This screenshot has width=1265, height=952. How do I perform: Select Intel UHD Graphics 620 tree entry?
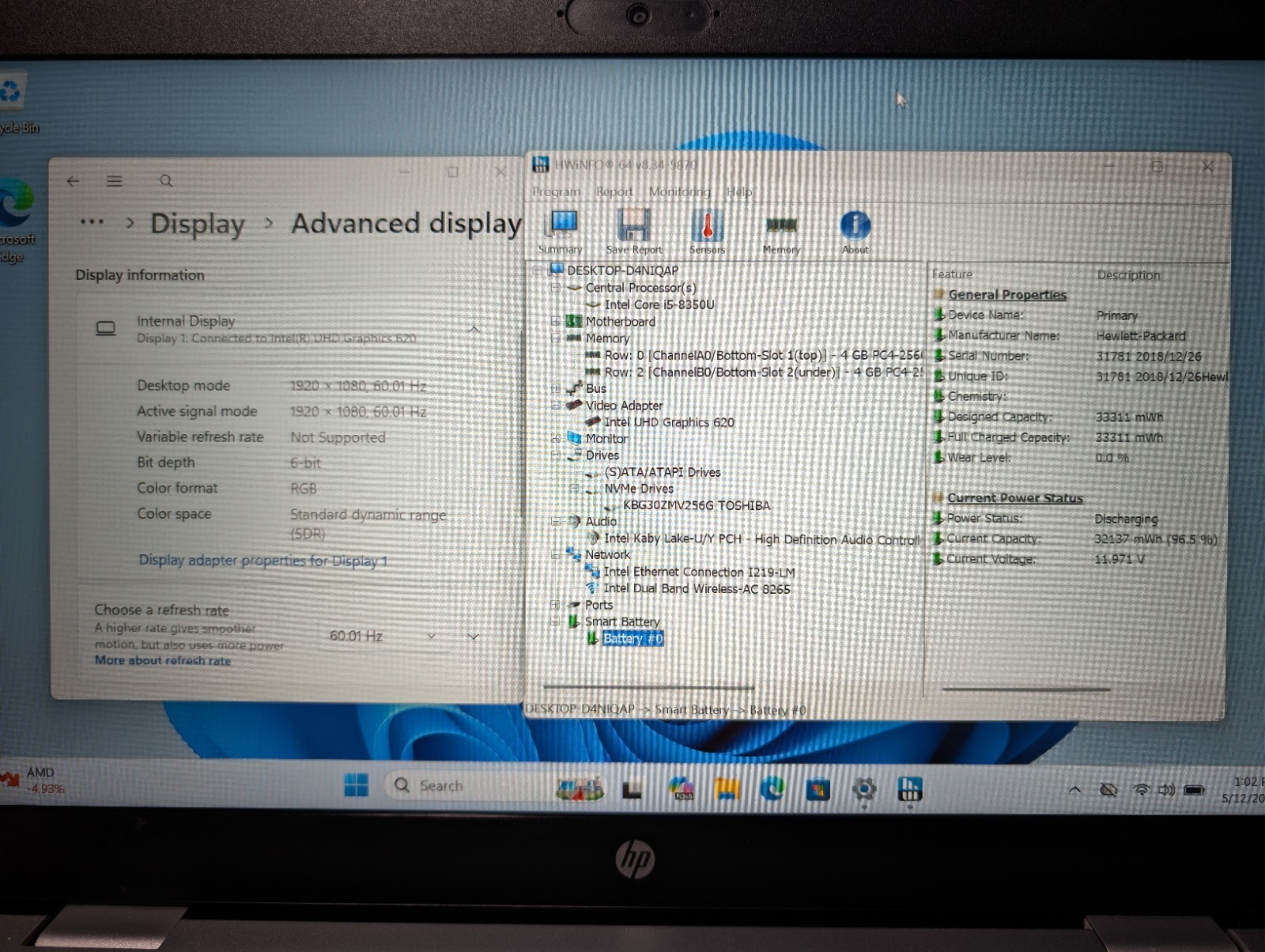point(669,422)
